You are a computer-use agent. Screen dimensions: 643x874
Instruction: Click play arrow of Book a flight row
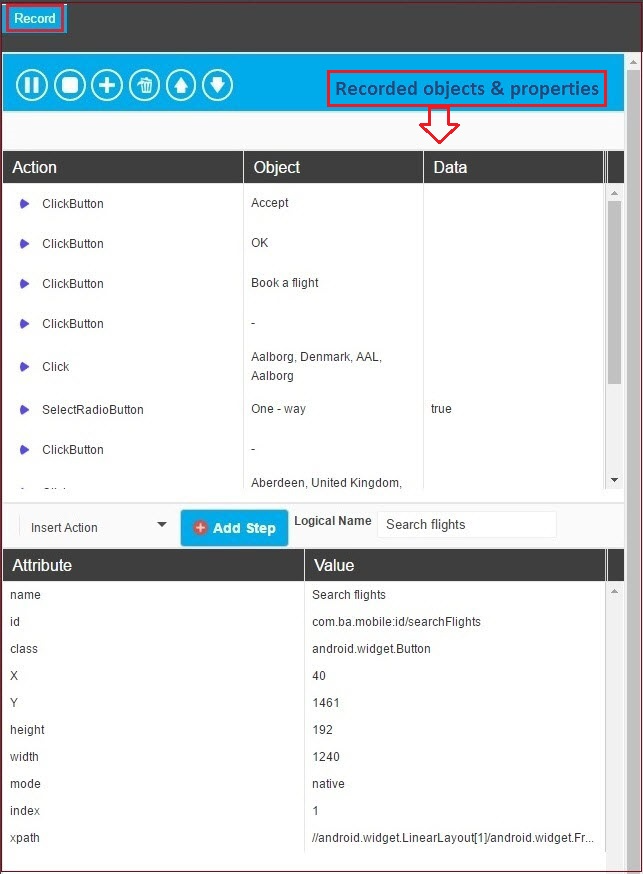click(x=25, y=284)
